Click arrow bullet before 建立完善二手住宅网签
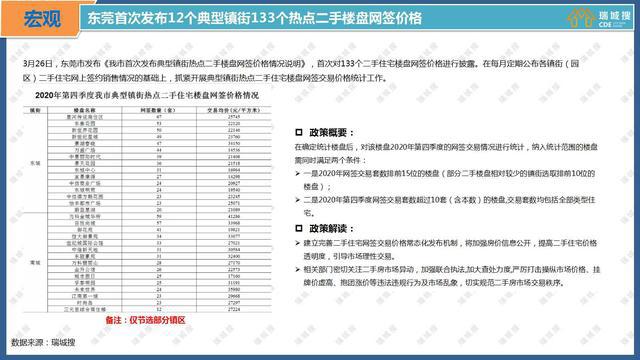This screenshot has width=640, height=360. click(298, 243)
